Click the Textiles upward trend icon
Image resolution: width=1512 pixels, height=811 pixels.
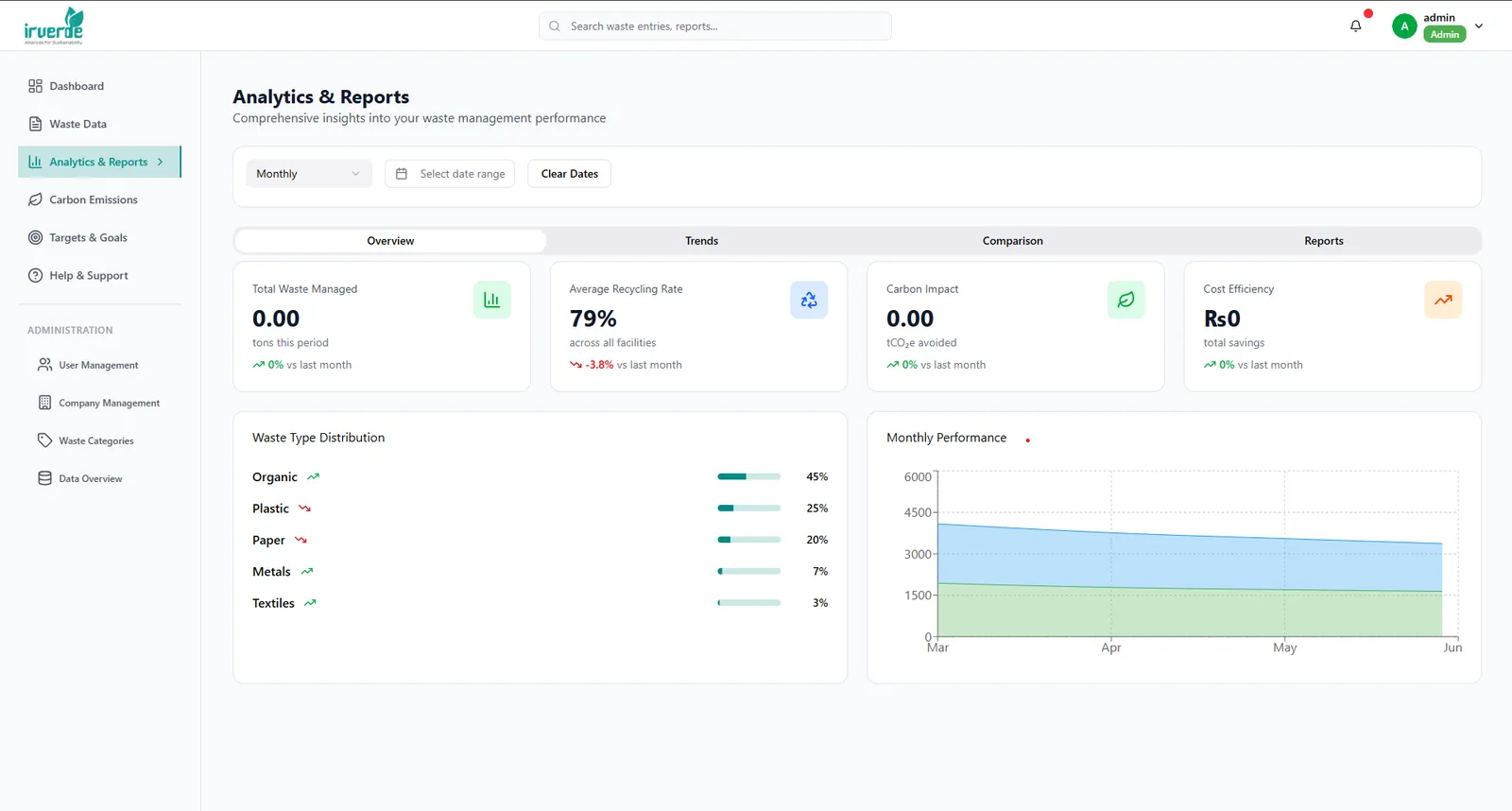[310, 603]
